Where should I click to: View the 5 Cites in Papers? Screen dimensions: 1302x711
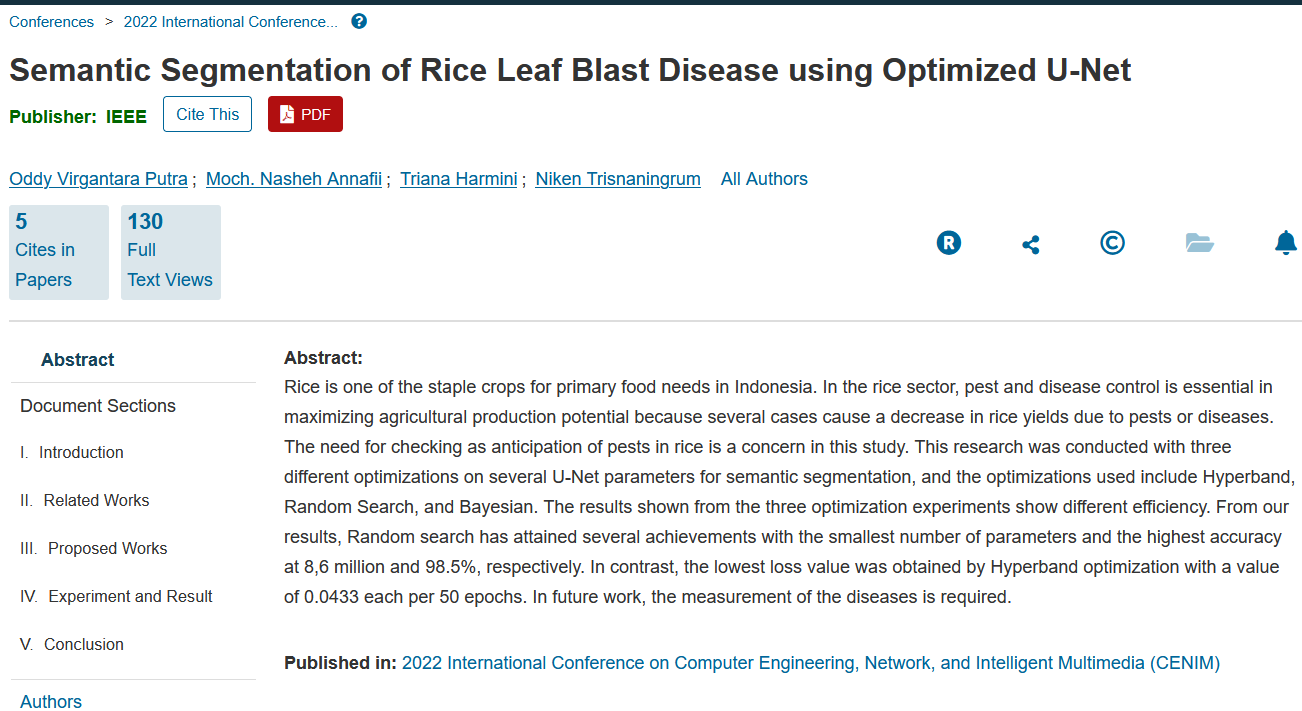pos(58,252)
